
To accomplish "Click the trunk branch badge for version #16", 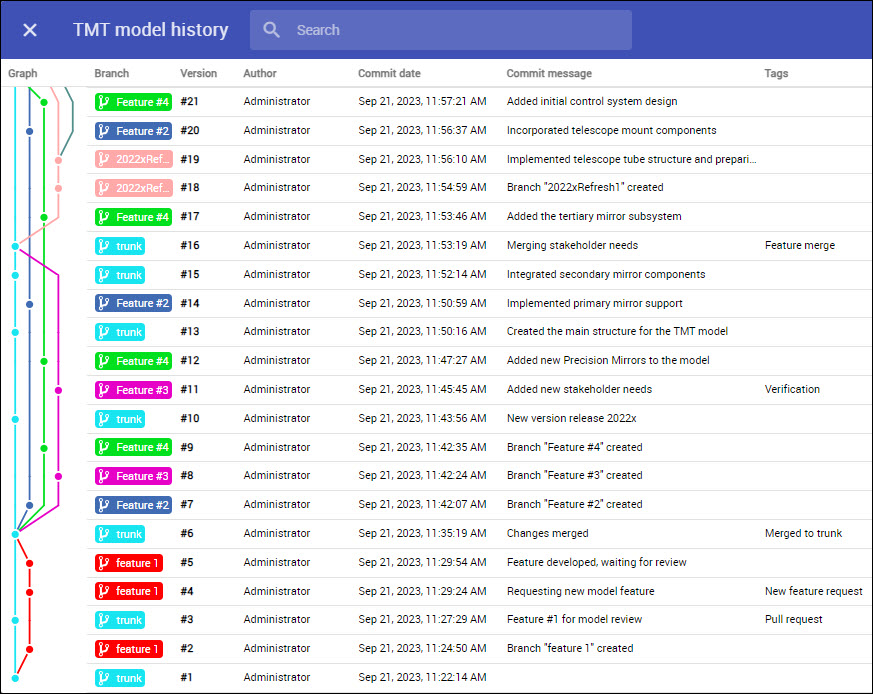I will [120, 246].
